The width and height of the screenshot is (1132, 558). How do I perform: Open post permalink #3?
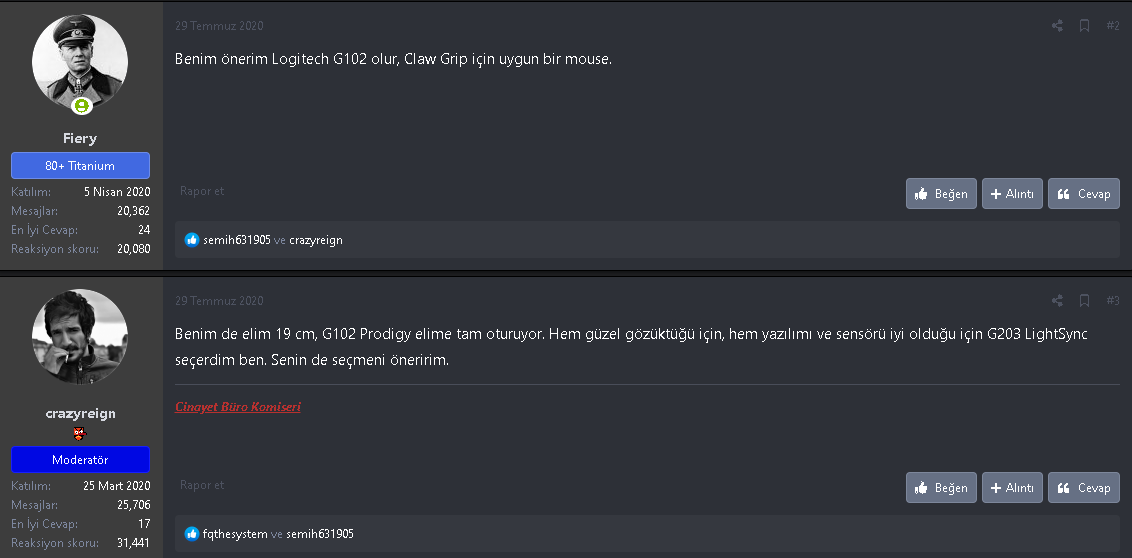(x=1113, y=301)
